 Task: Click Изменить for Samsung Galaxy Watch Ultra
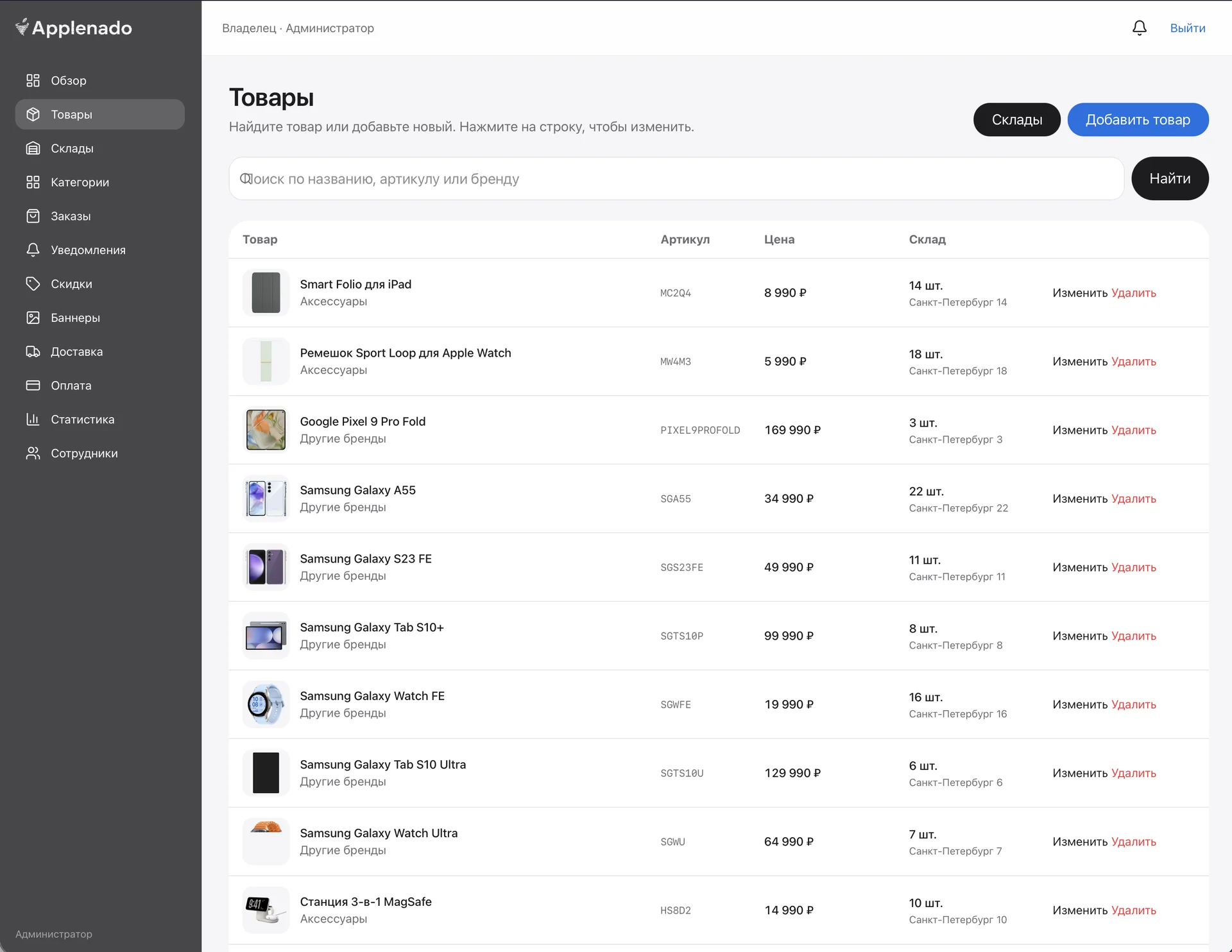(1080, 842)
